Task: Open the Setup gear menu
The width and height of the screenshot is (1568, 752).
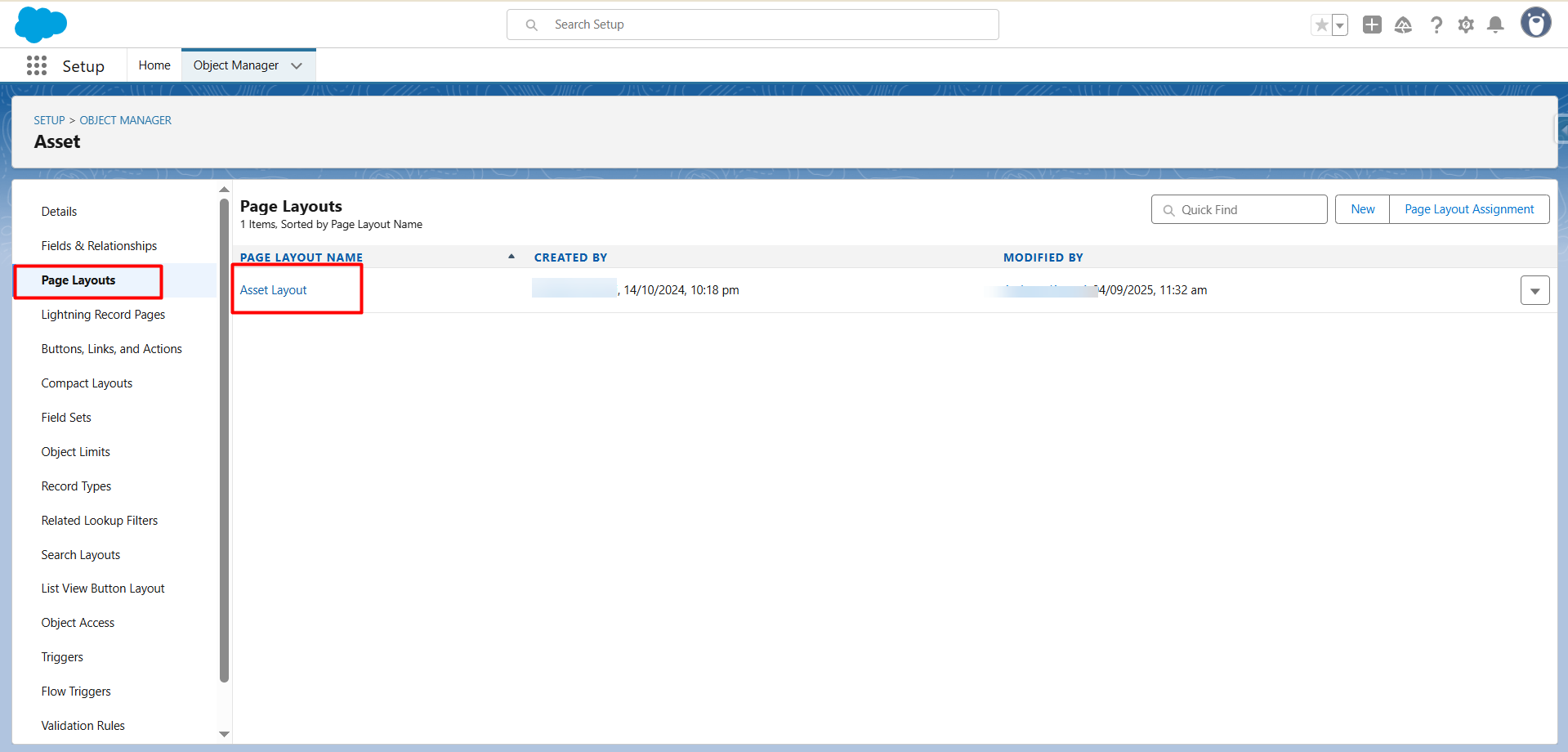Action: [1466, 25]
